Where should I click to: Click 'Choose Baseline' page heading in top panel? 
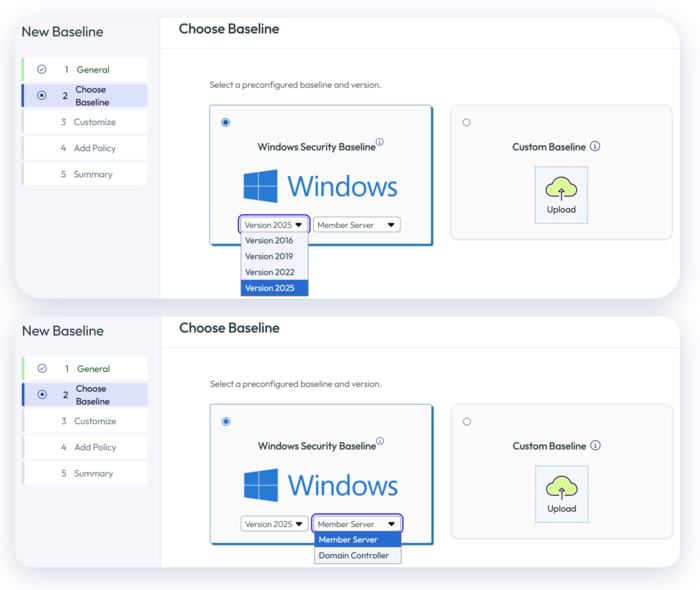coord(229,29)
